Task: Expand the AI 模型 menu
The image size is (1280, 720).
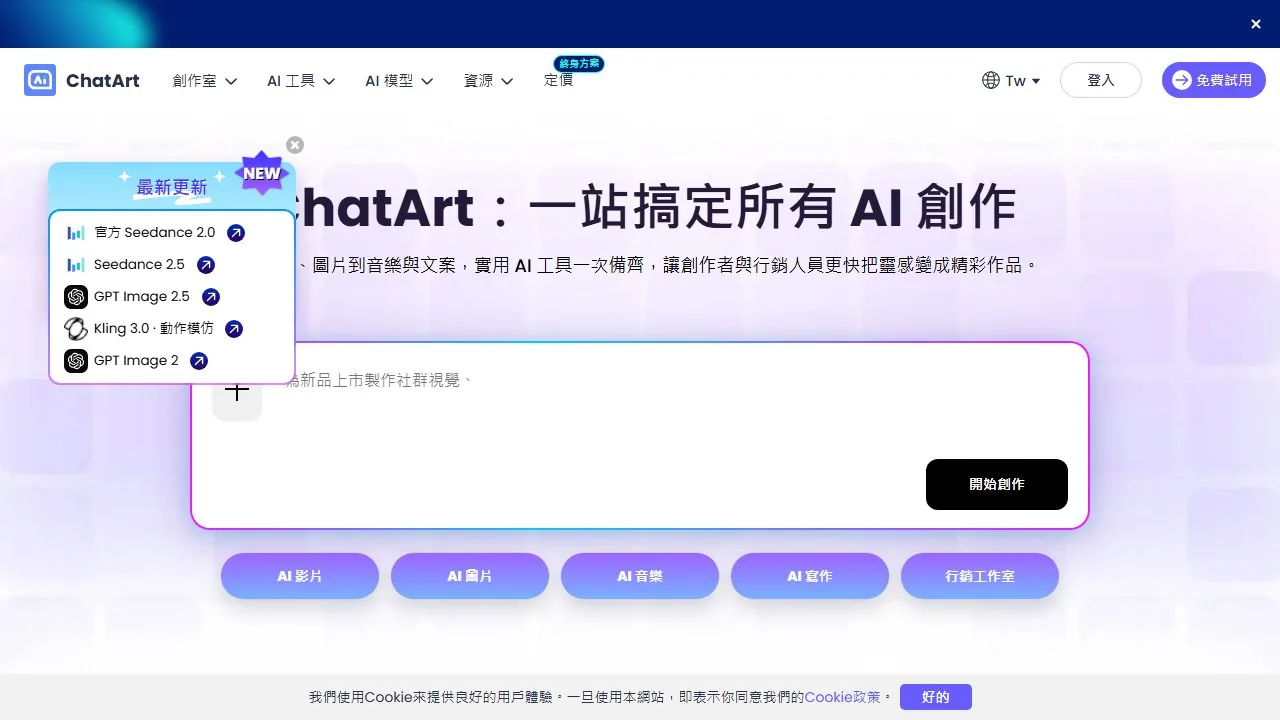Action: (x=399, y=81)
